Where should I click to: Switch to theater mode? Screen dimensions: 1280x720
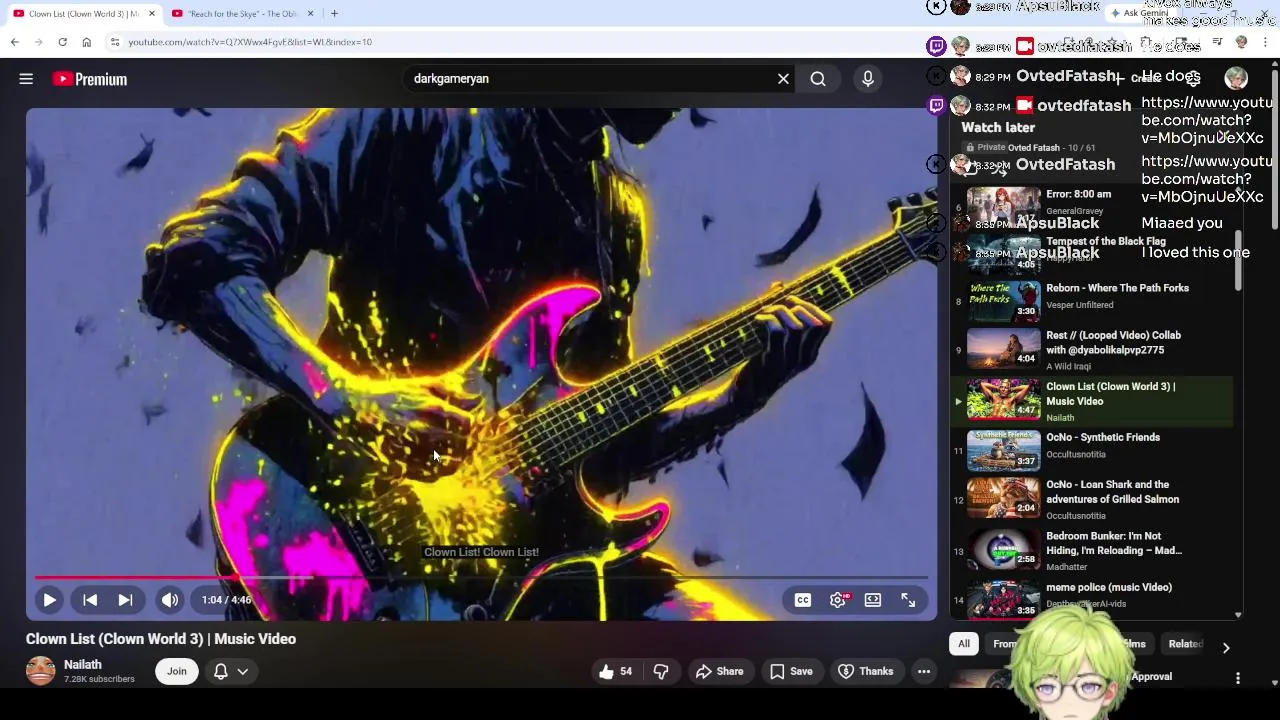[x=873, y=600]
